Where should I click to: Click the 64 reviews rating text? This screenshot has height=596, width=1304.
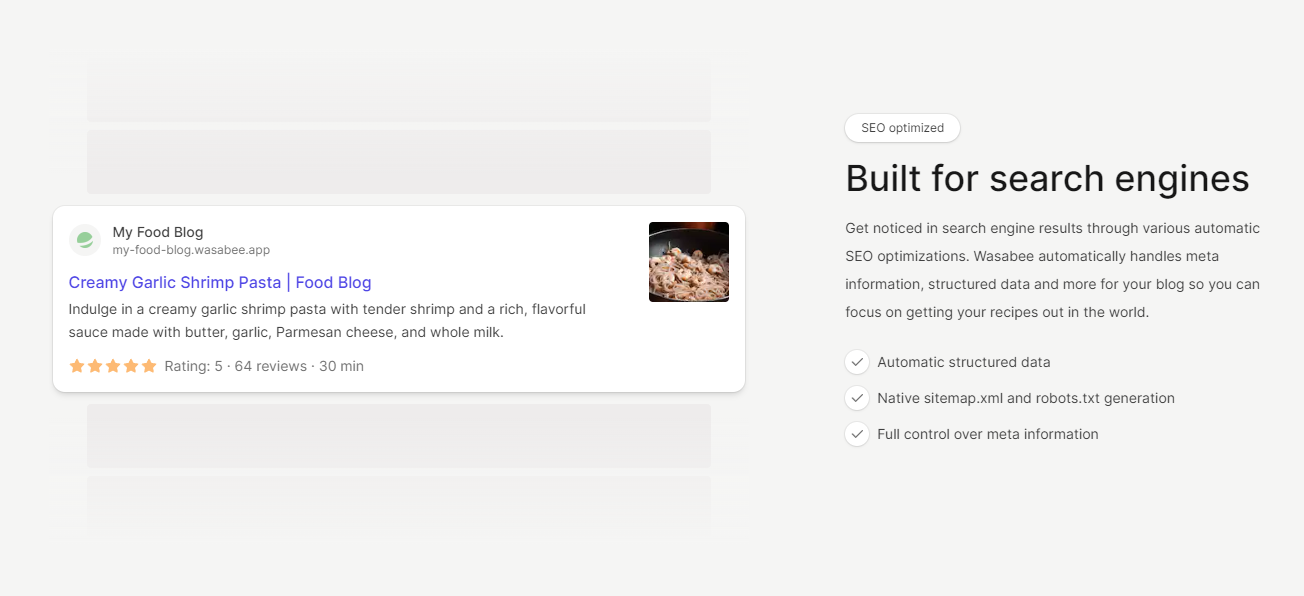(x=270, y=366)
